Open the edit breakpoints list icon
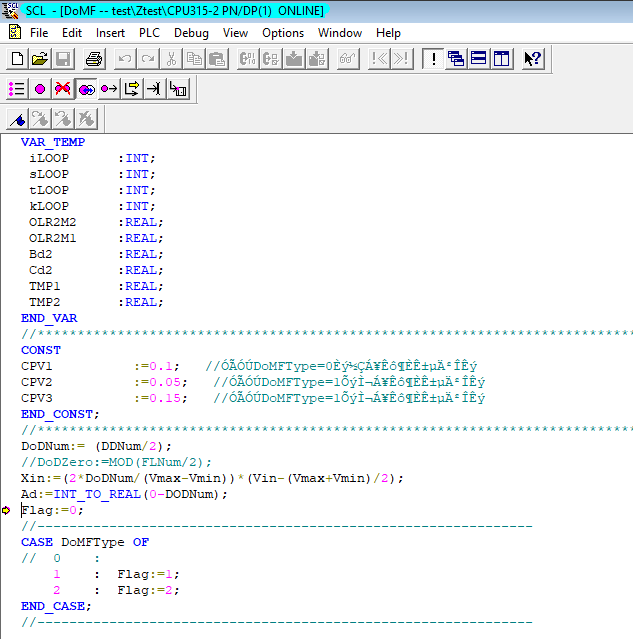 17,89
